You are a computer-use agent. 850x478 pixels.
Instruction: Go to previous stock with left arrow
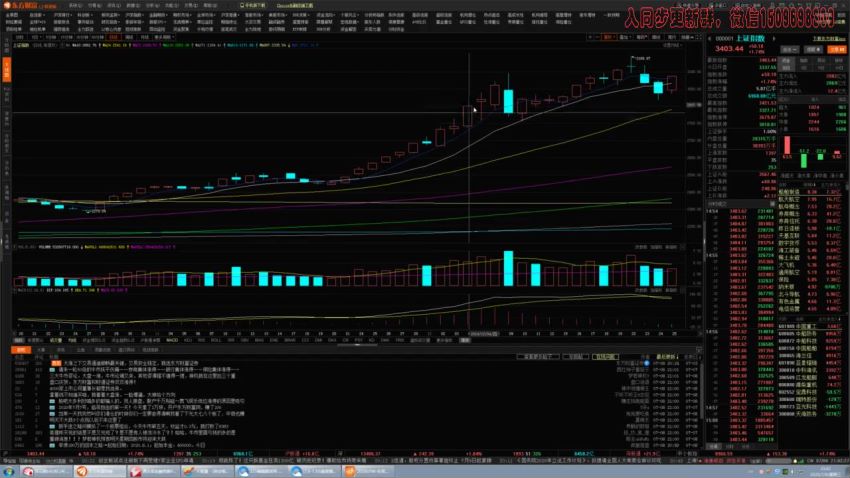click(710, 38)
